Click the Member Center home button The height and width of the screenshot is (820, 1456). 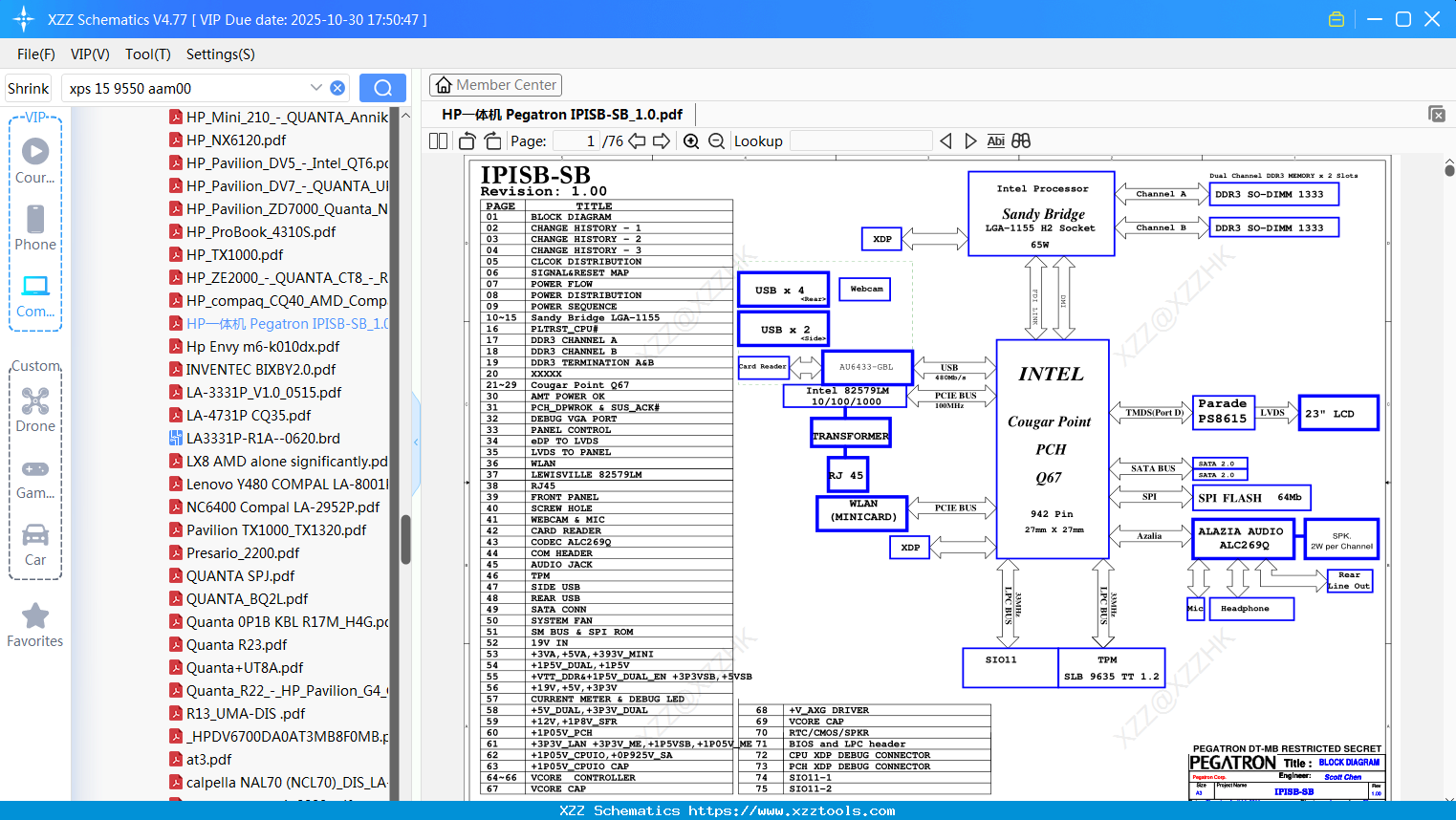click(495, 85)
